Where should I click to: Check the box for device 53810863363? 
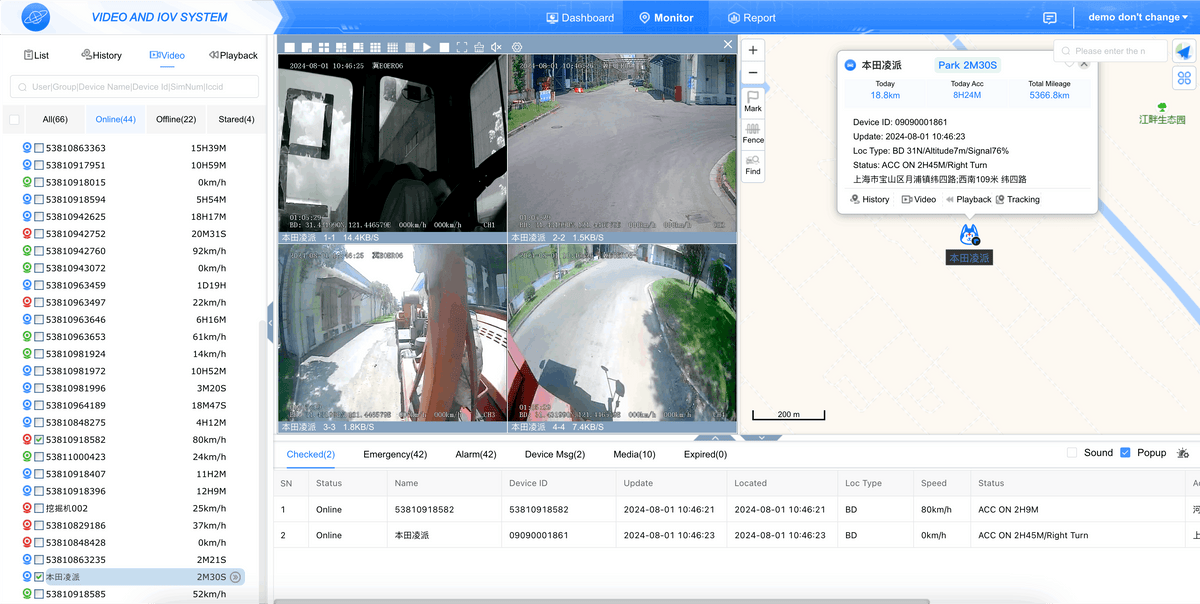pos(39,148)
